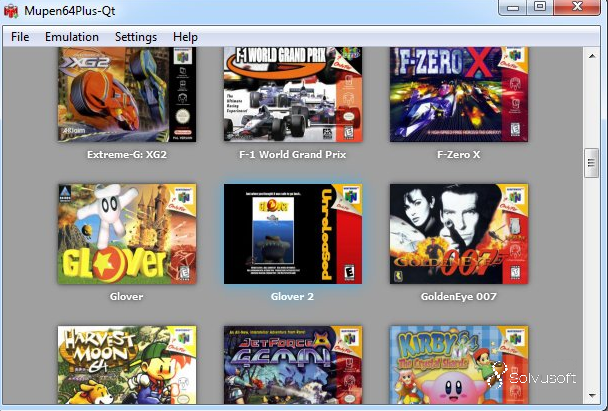
Task: Open the Emulation menu
Action: 72,37
